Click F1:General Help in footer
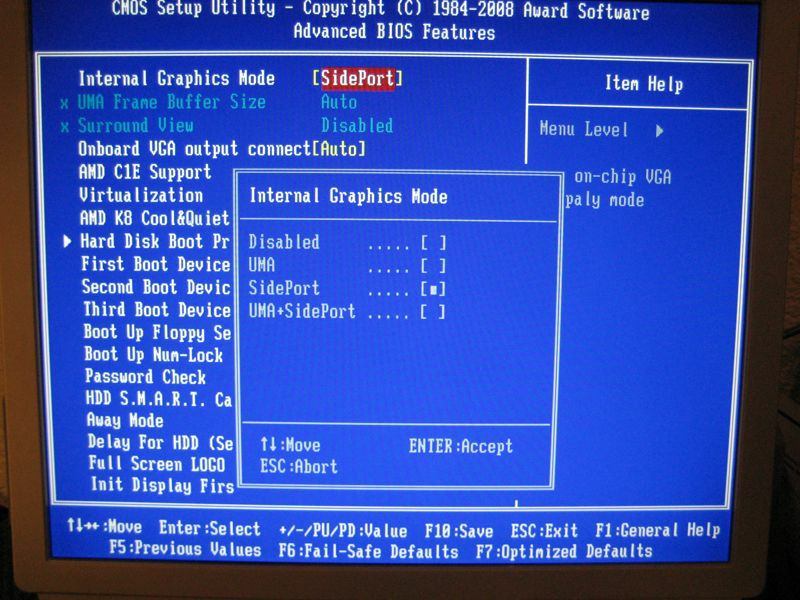The width and height of the screenshot is (800, 600). (658, 530)
